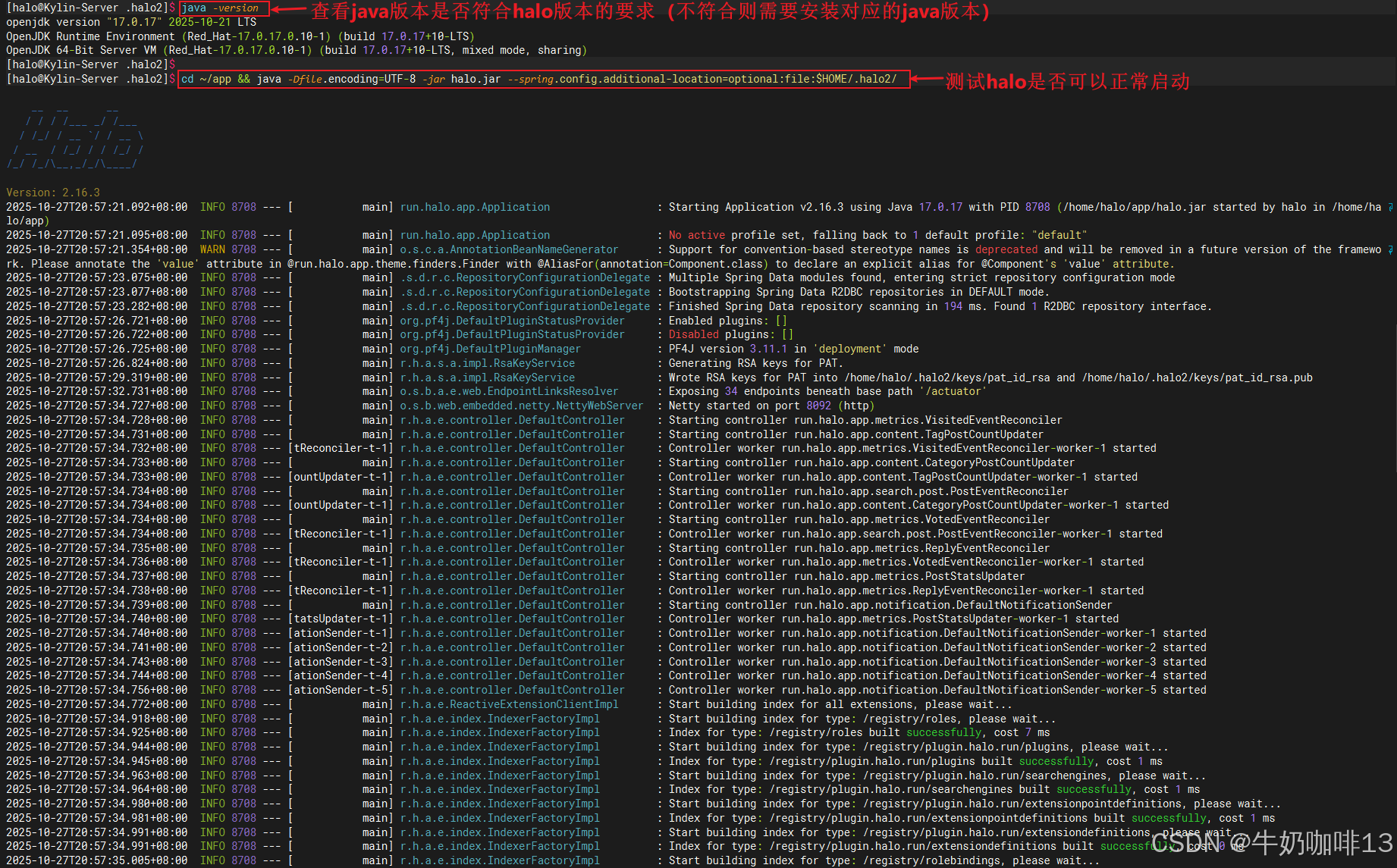The height and width of the screenshot is (868, 1397).
Task: Click 'Start building index' plugin.halo.run/plugins message
Action: pyautogui.click(x=918, y=747)
